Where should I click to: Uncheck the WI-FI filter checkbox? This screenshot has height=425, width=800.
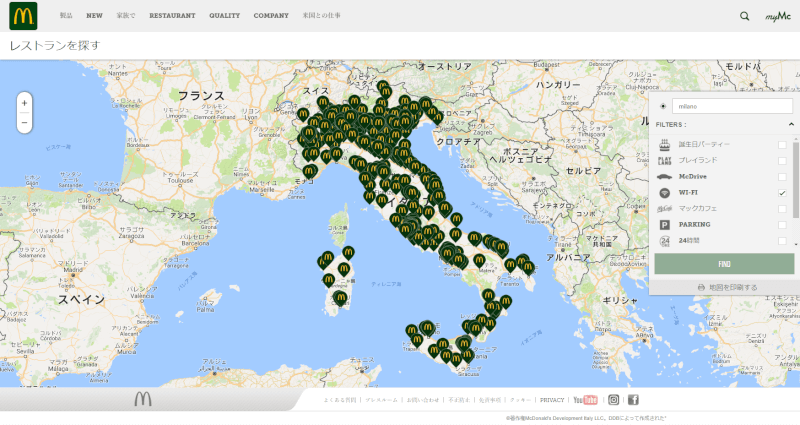click(782, 193)
